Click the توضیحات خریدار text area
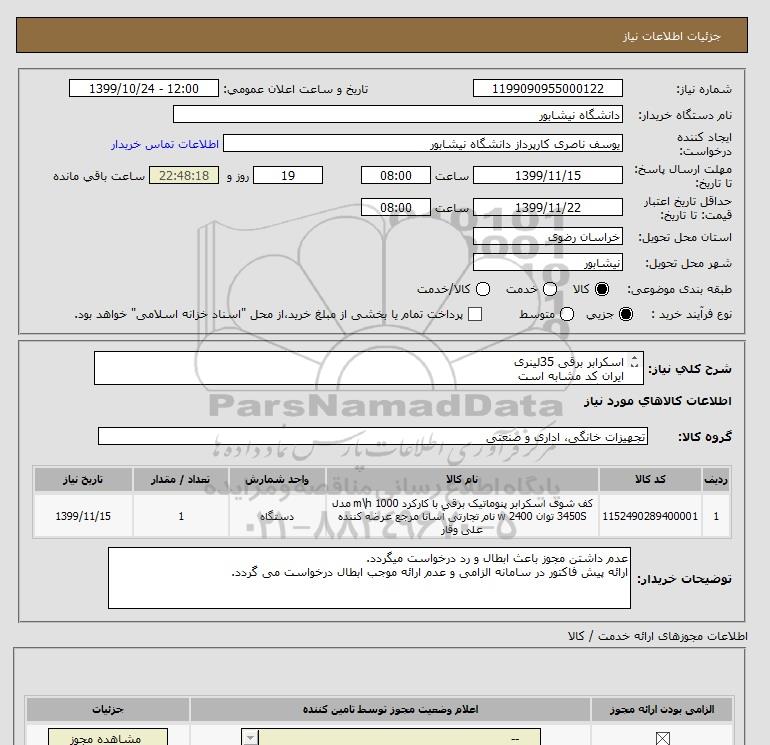Screen dimensions: 770x745 369,578
